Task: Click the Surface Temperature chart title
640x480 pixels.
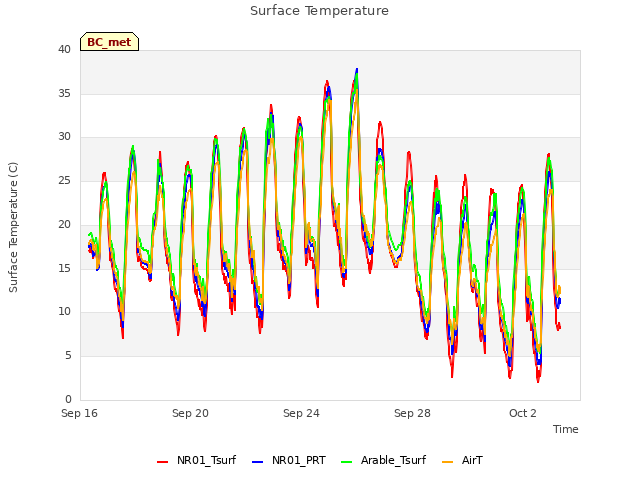Action: (x=319, y=11)
